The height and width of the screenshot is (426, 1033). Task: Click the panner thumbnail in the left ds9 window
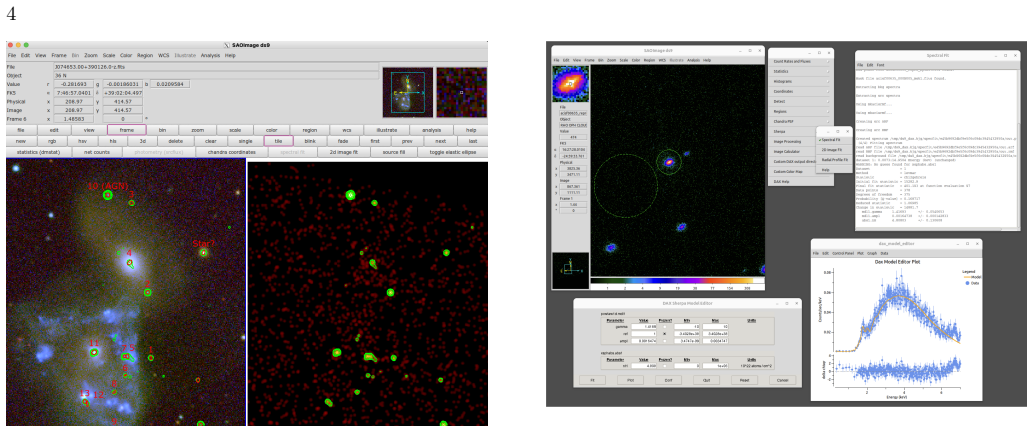coord(408,90)
